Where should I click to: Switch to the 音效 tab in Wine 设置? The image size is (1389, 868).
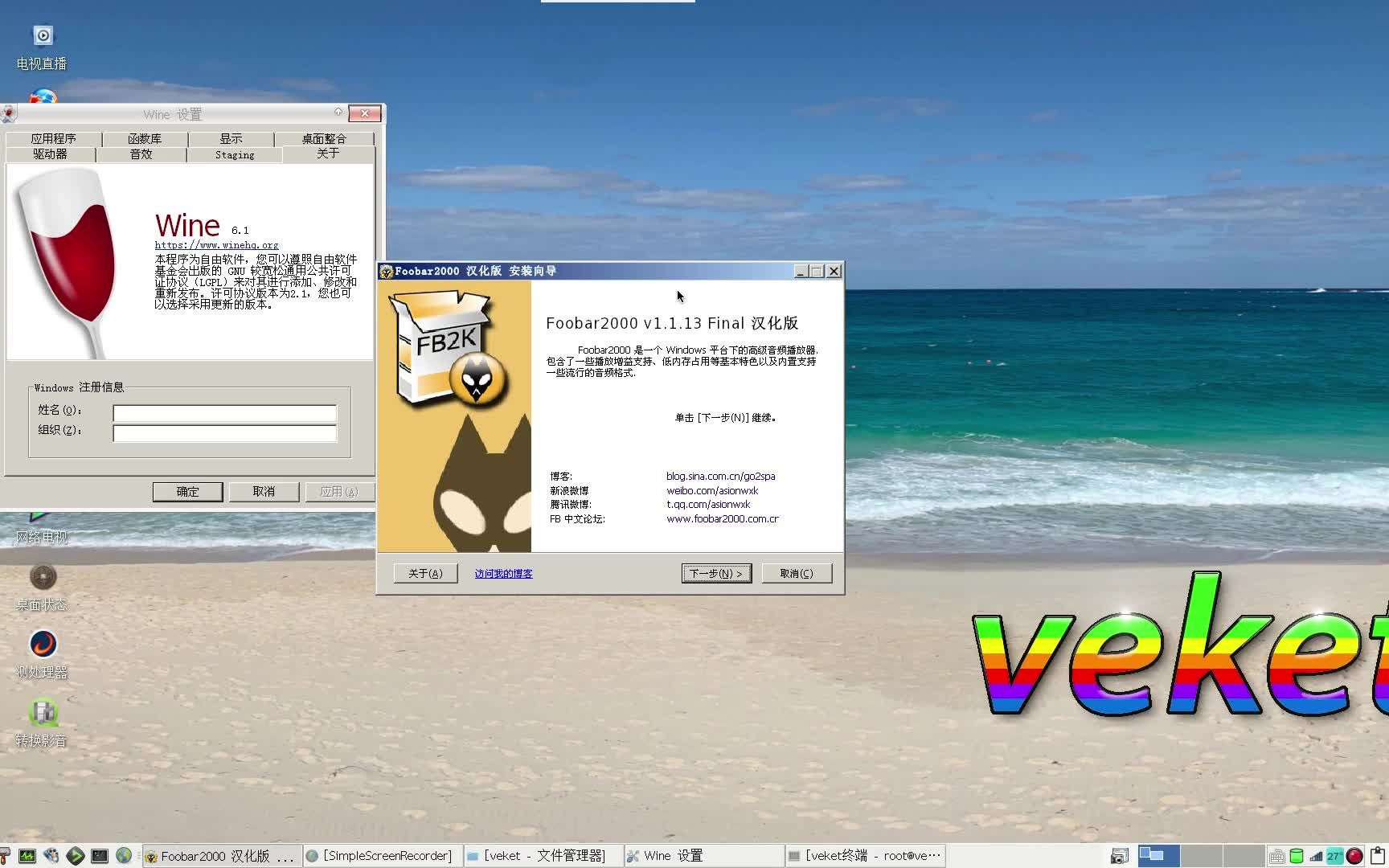tap(141, 154)
